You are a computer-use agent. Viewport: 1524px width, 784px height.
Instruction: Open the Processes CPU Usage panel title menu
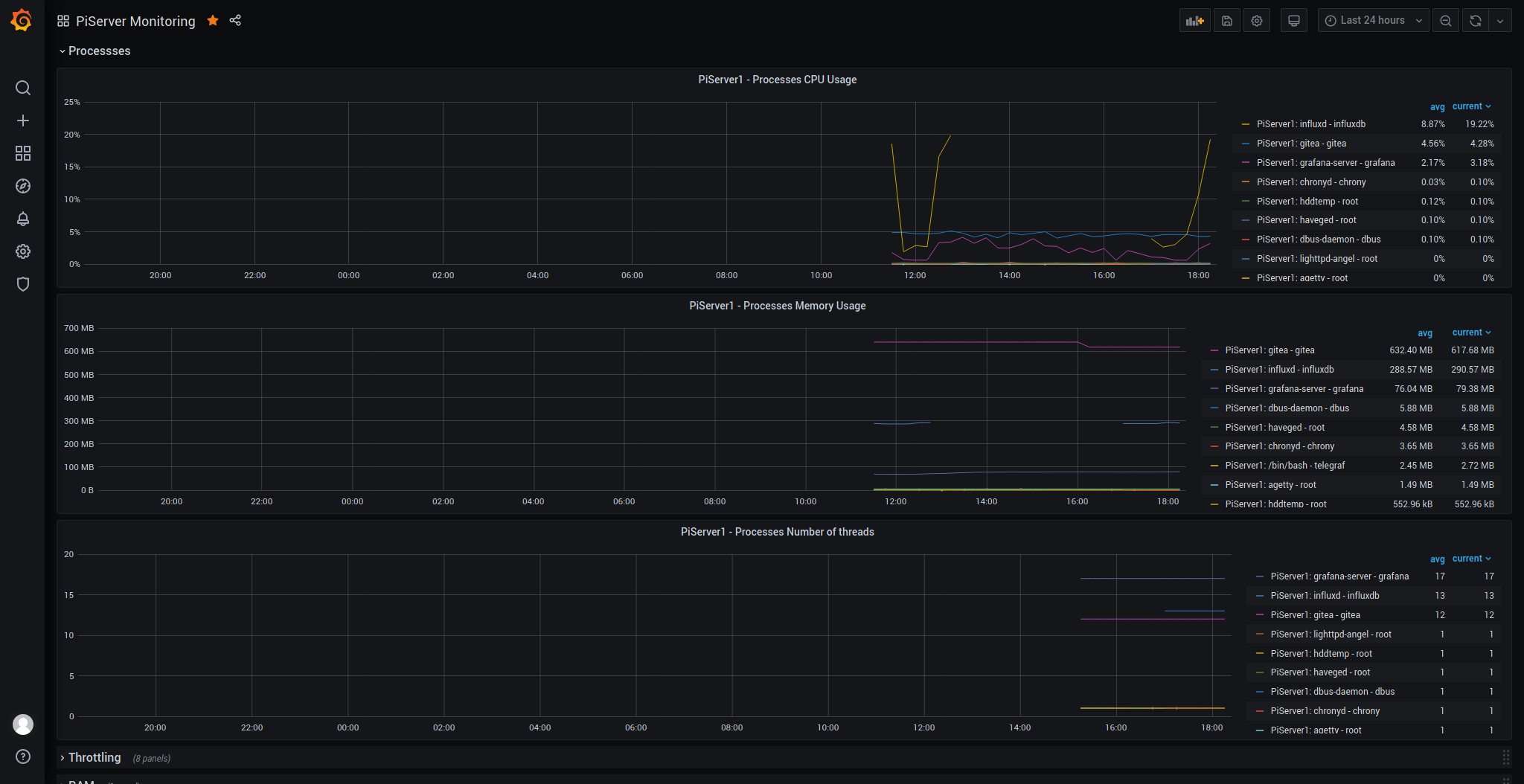pyautogui.click(x=777, y=80)
